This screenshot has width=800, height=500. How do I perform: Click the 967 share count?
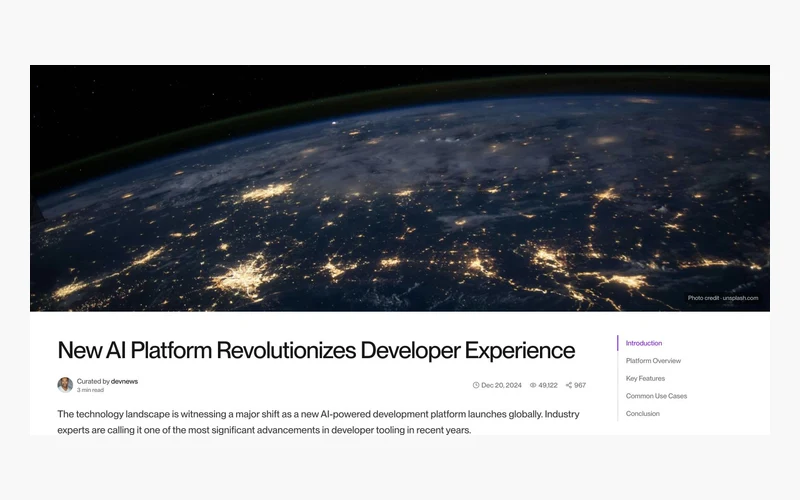580,385
